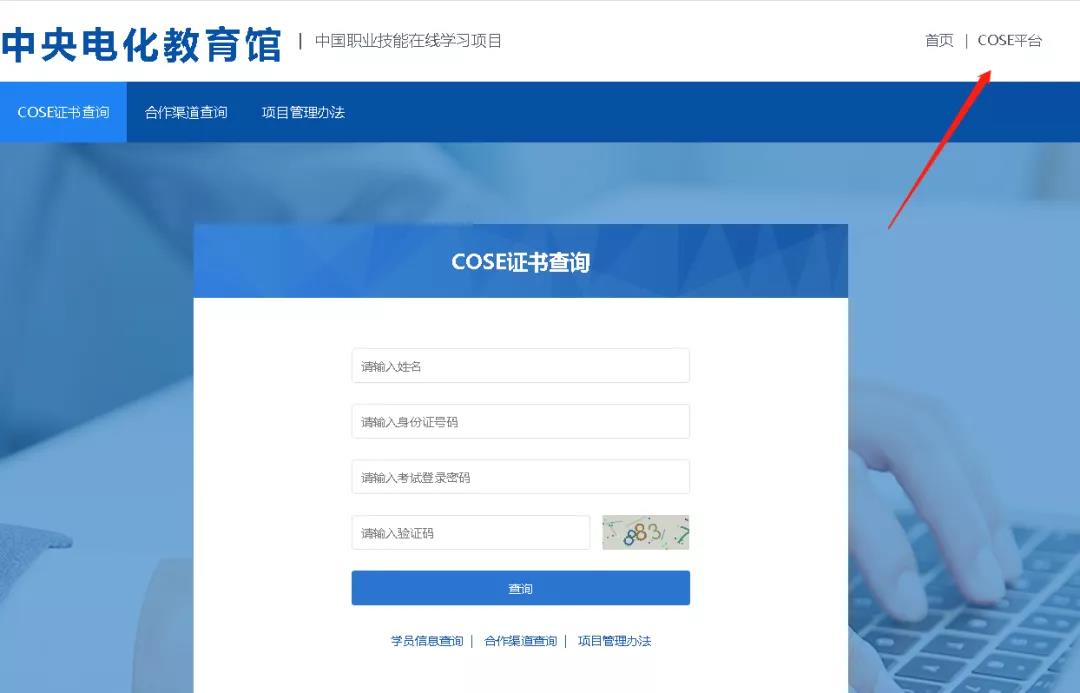
Task: Click the 中国职业技能在线学习项目 subtitle text
Action: pos(408,41)
